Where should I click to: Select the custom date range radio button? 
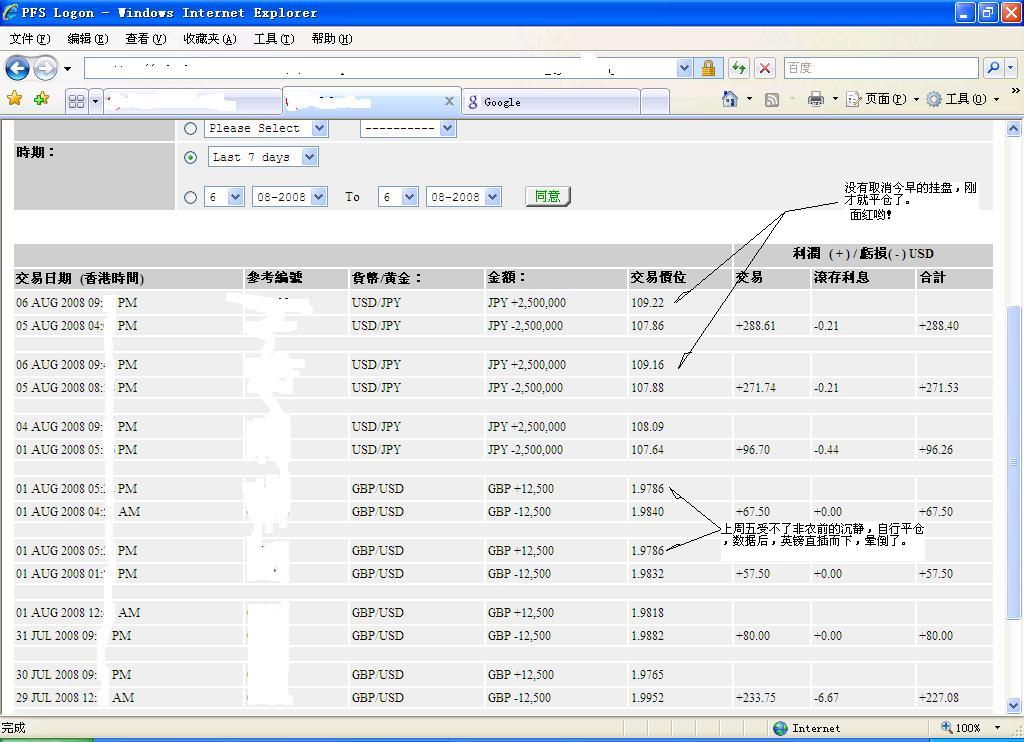tap(190, 197)
